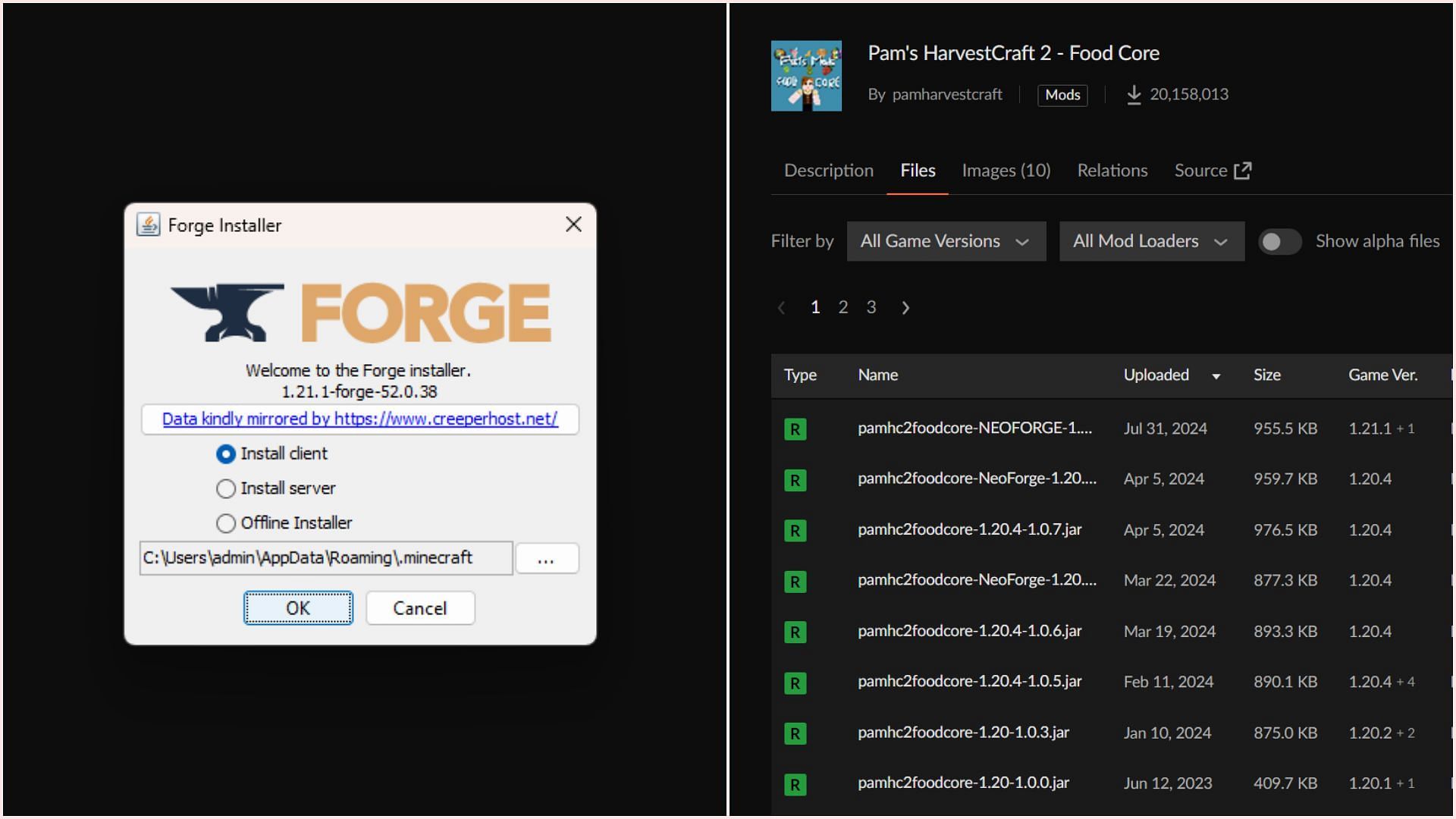Image resolution: width=1456 pixels, height=819 pixels.
Task: Click the 955.5 KB size cell
Action: tap(1285, 429)
